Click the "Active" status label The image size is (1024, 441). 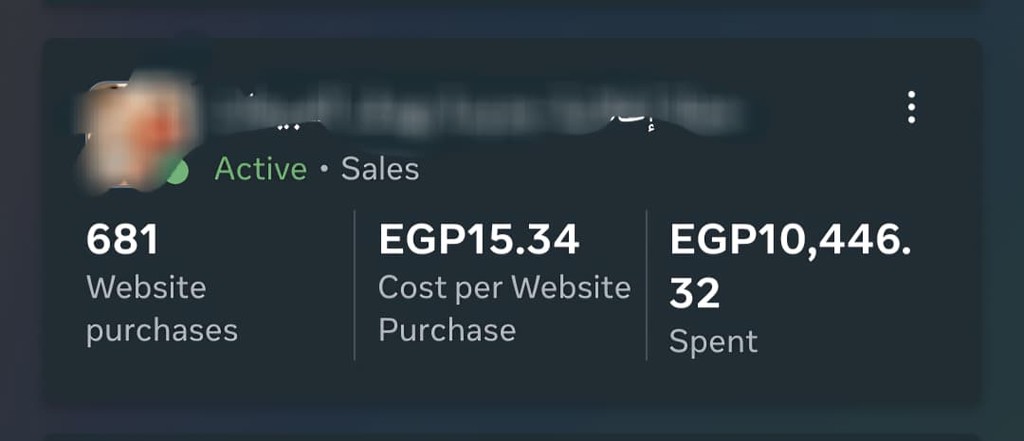[260, 169]
